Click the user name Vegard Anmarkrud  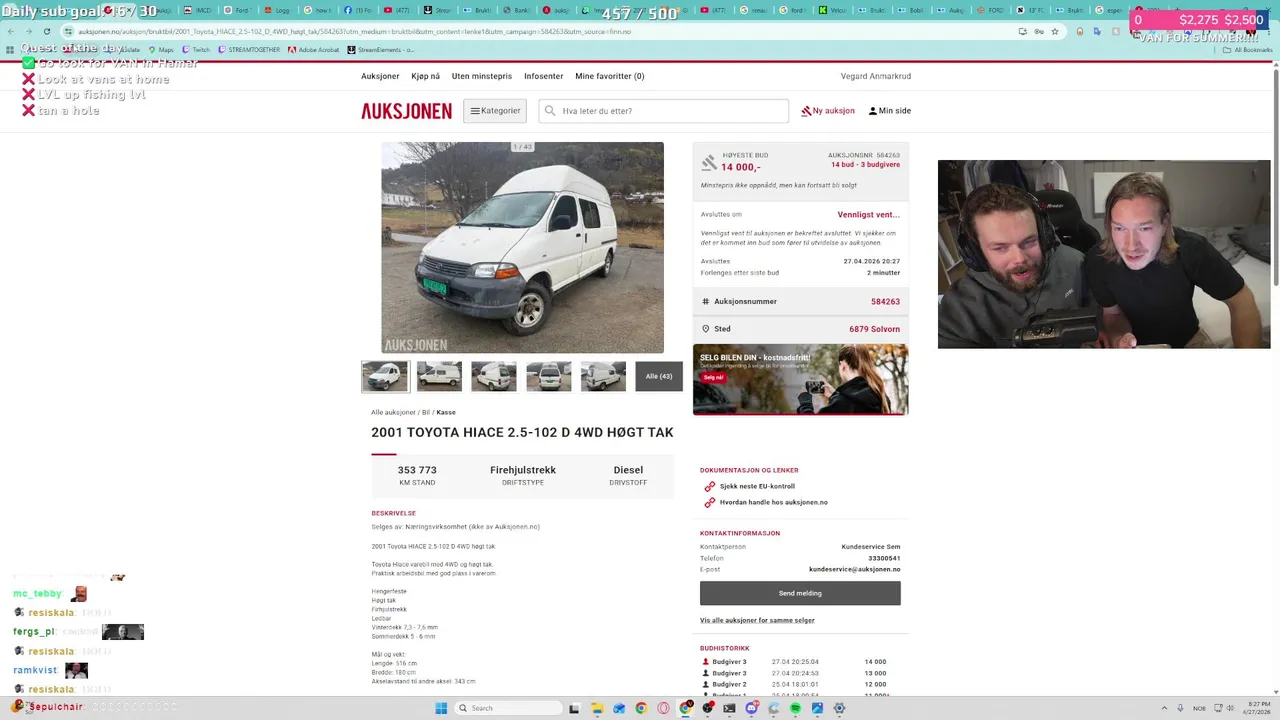tap(876, 76)
